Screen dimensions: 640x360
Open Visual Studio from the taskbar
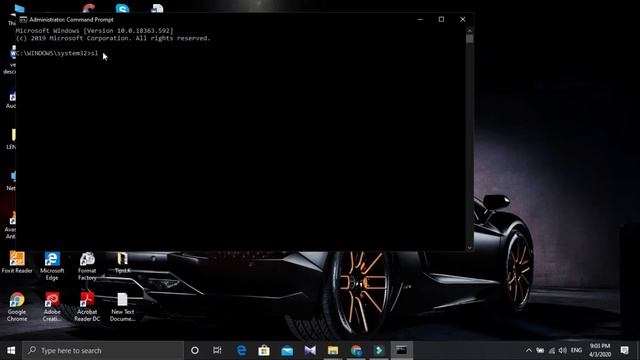pyautogui.click(x=310, y=350)
